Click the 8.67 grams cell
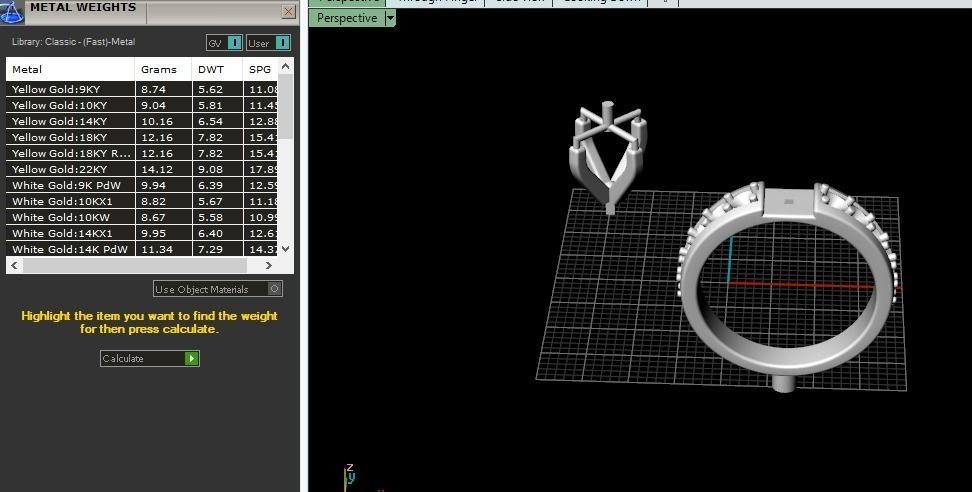 coord(163,217)
